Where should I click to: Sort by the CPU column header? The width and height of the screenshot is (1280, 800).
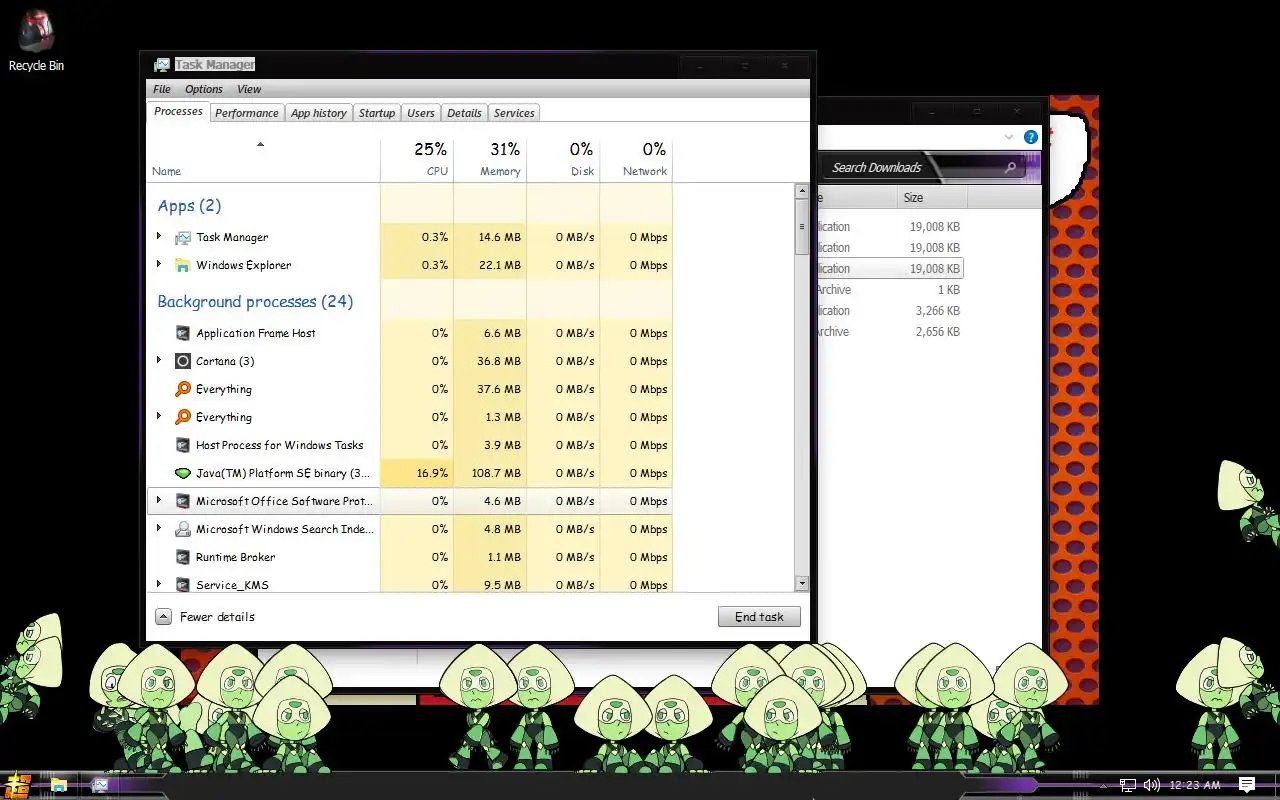[417, 160]
